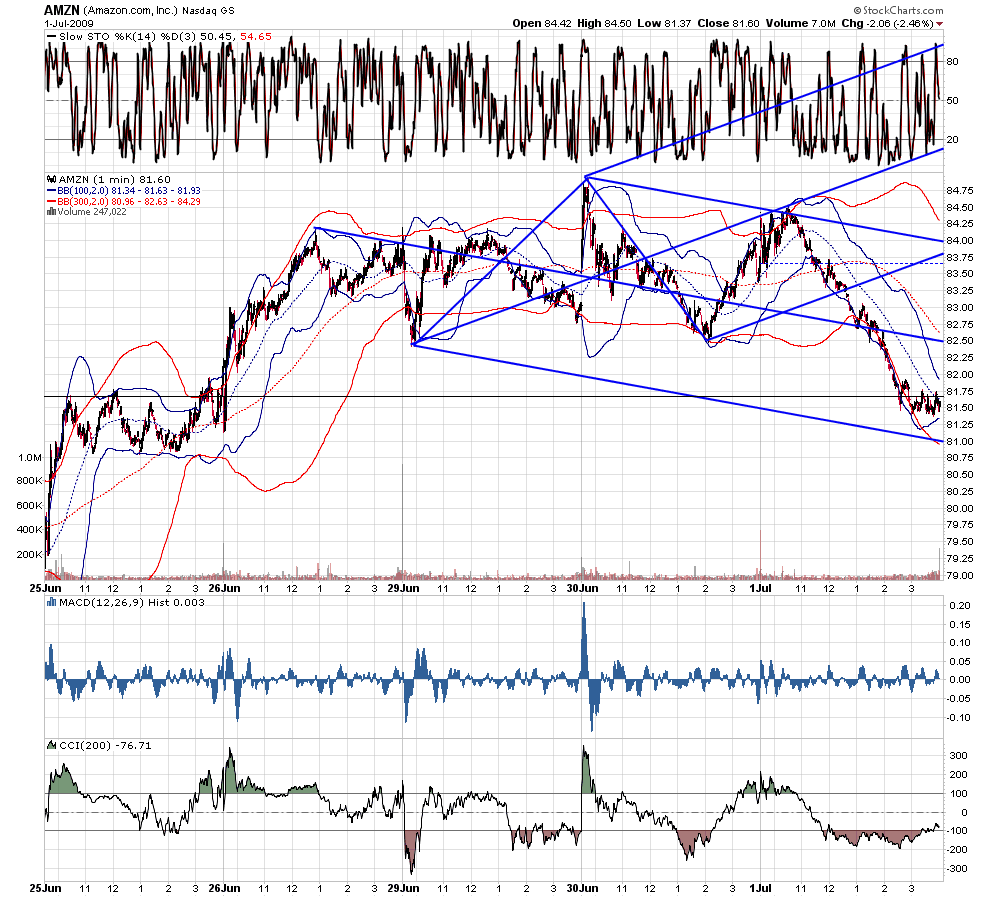Click the Slow STO %K(14) %D(3) legend

pyautogui.click(x=165, y=37)
